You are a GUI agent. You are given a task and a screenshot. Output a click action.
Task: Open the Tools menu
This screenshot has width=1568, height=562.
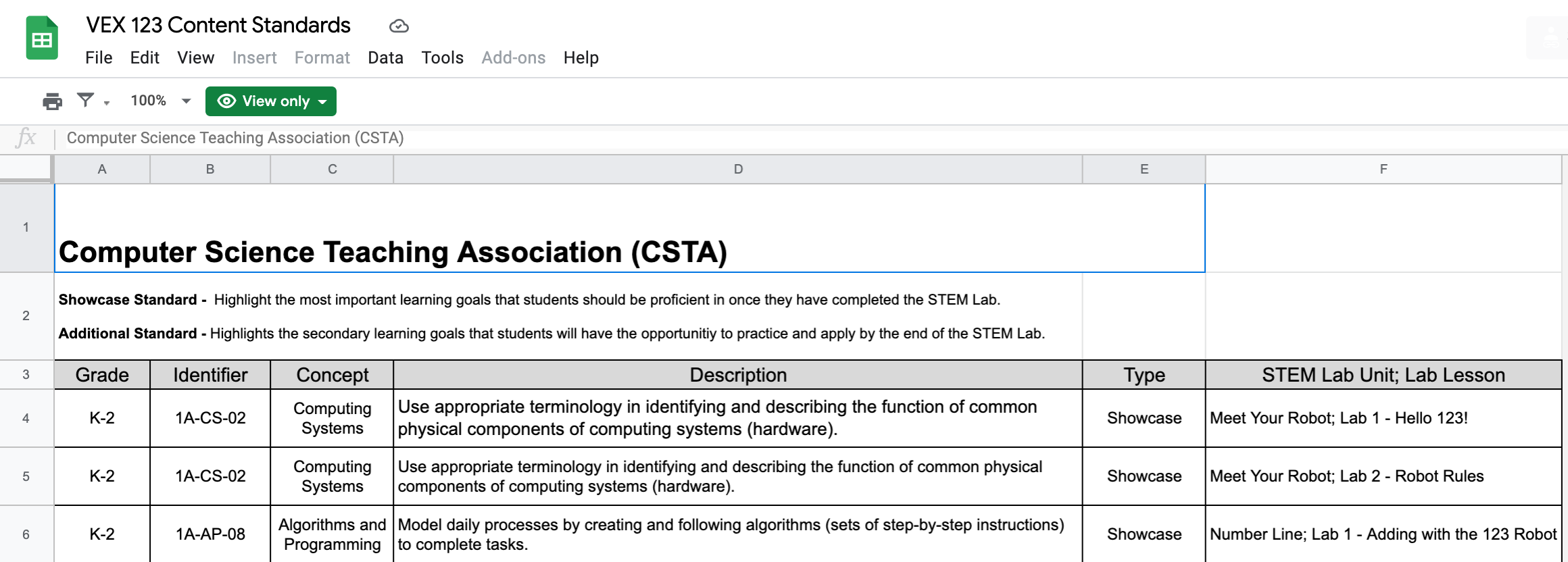[x=442, y=57]
